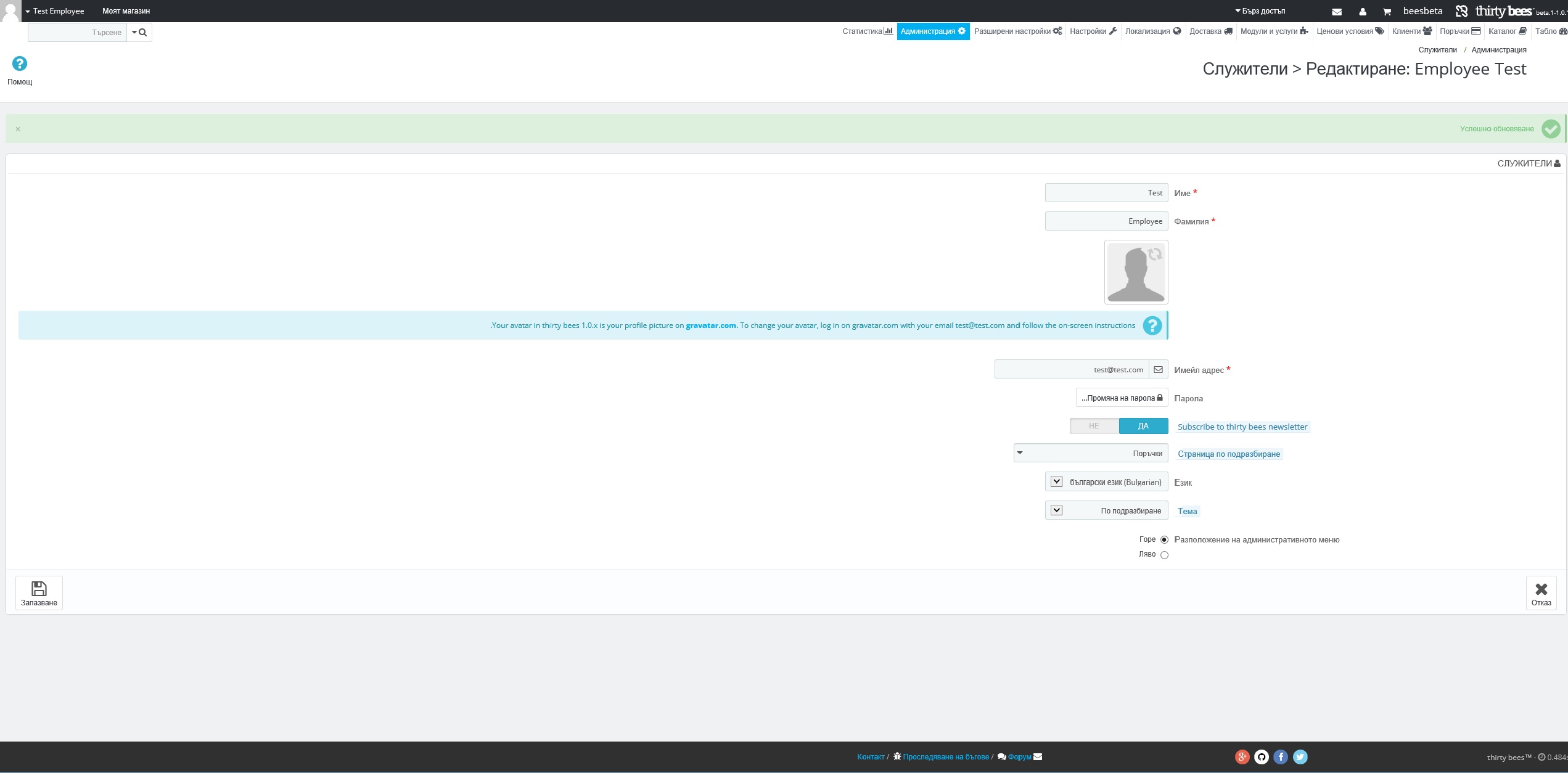Image resolution: width=1568 pixels, height=773 pixels.
Task: Open the default page Поръчки dropdown
Action: (1091, 454)
